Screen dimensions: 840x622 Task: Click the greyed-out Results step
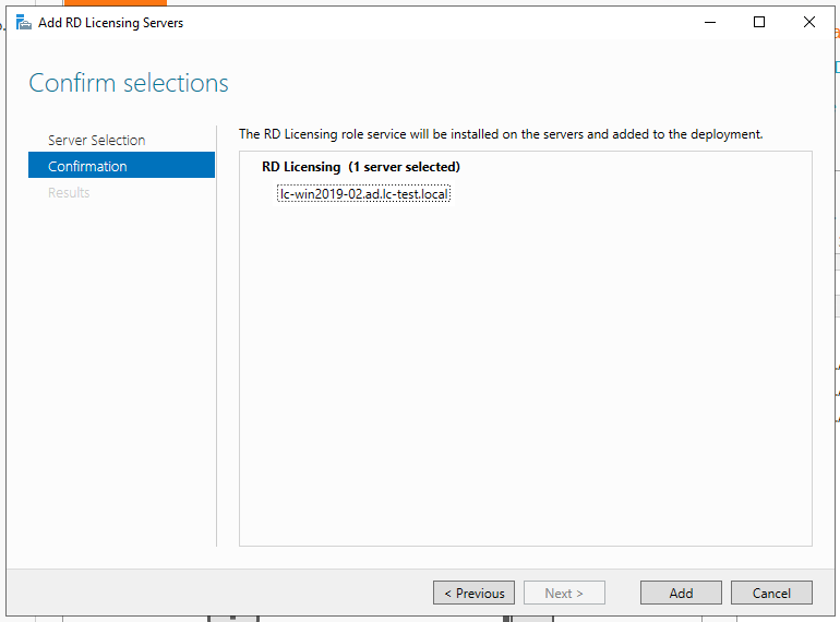pyautogui.click(x=69, y=192)
